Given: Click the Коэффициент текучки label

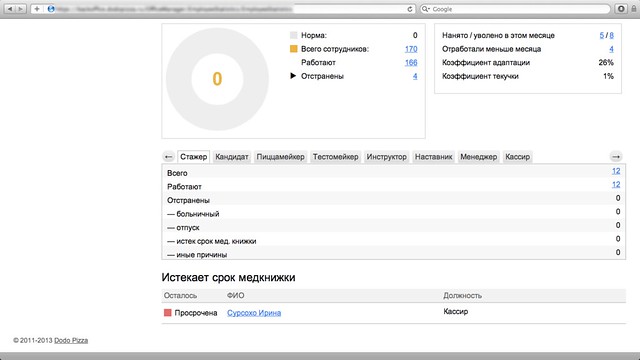Looking at the screenshot, I should (480, 76).
